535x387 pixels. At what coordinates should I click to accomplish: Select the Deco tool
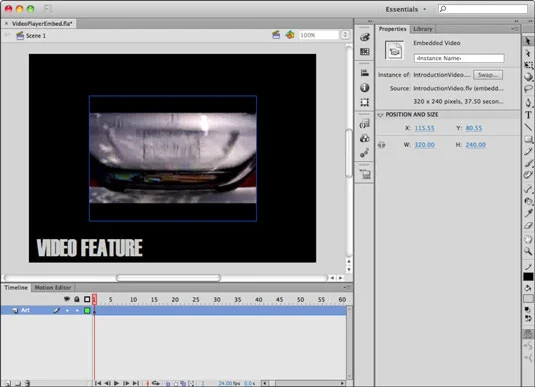tap(528, 175)
